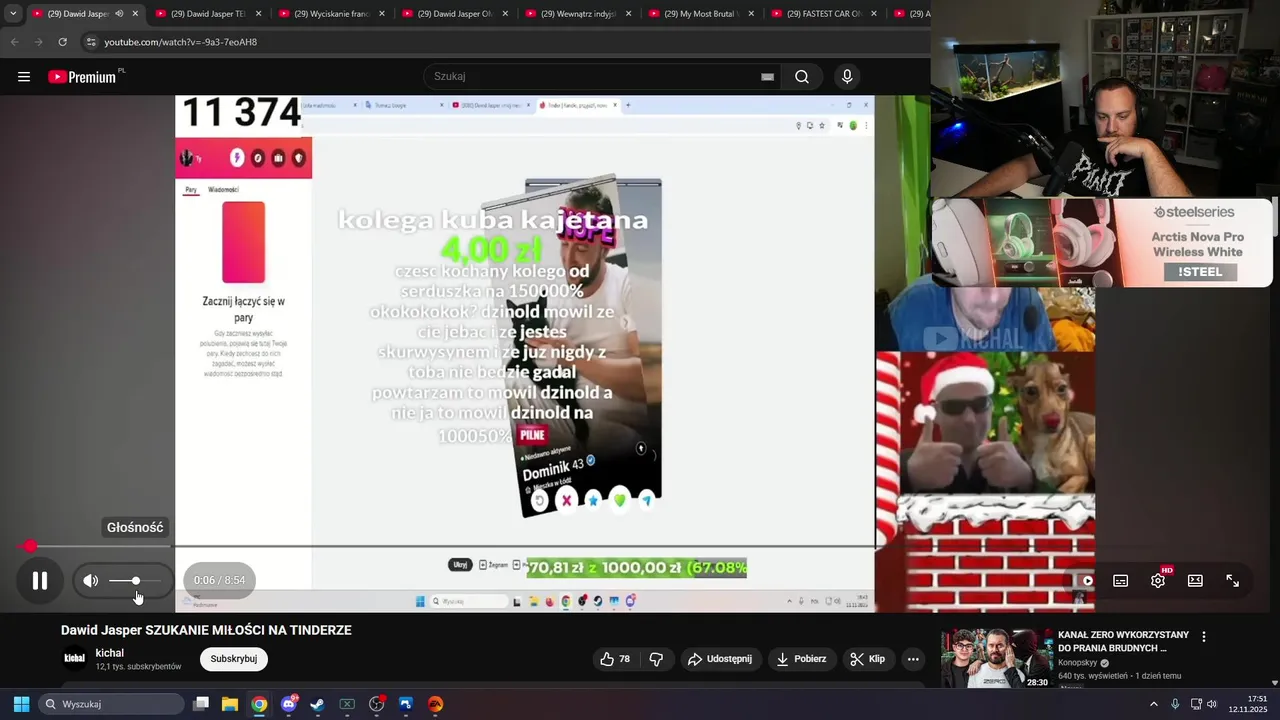Create a clip with Klip button

[867, 659]
